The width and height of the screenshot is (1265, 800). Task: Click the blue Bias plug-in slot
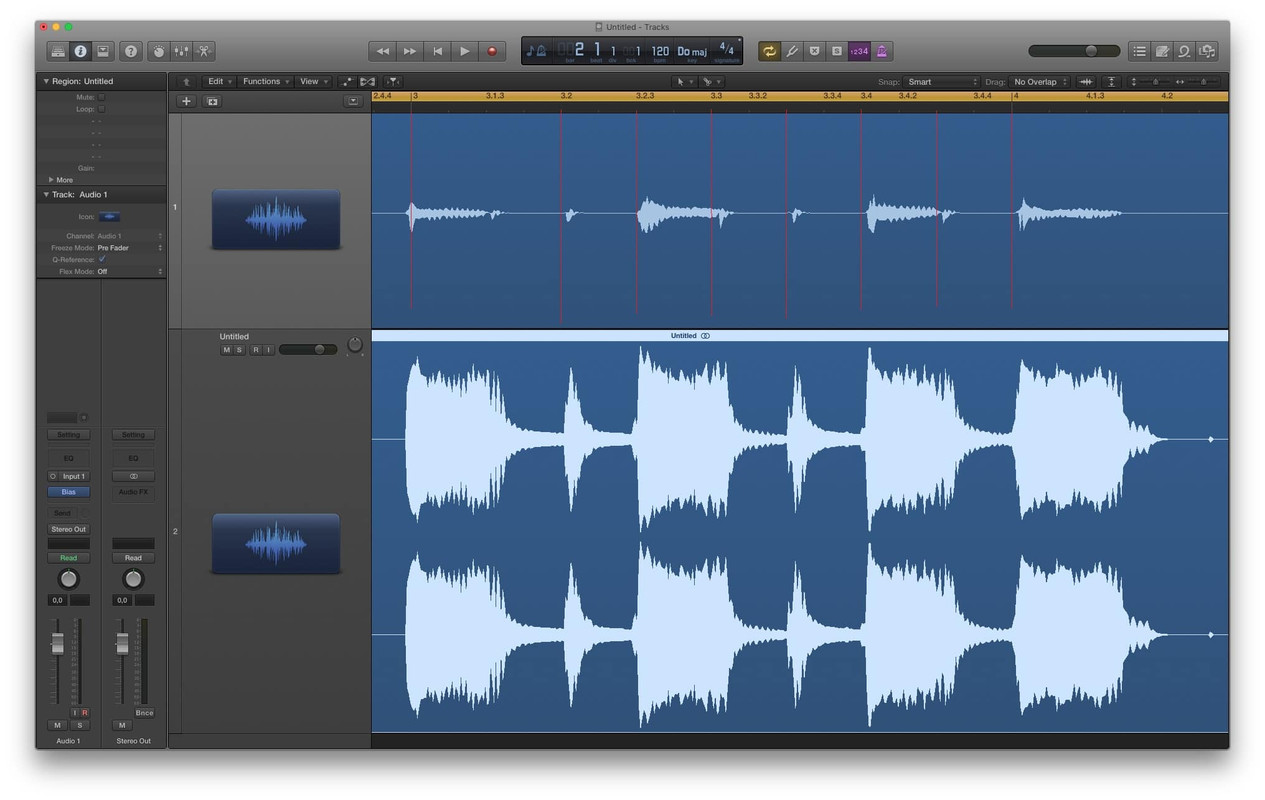click(68, 492)
